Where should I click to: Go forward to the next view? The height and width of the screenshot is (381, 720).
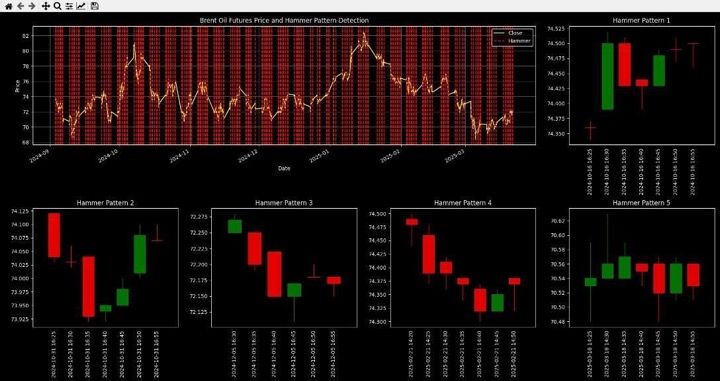tap(32, 6)
